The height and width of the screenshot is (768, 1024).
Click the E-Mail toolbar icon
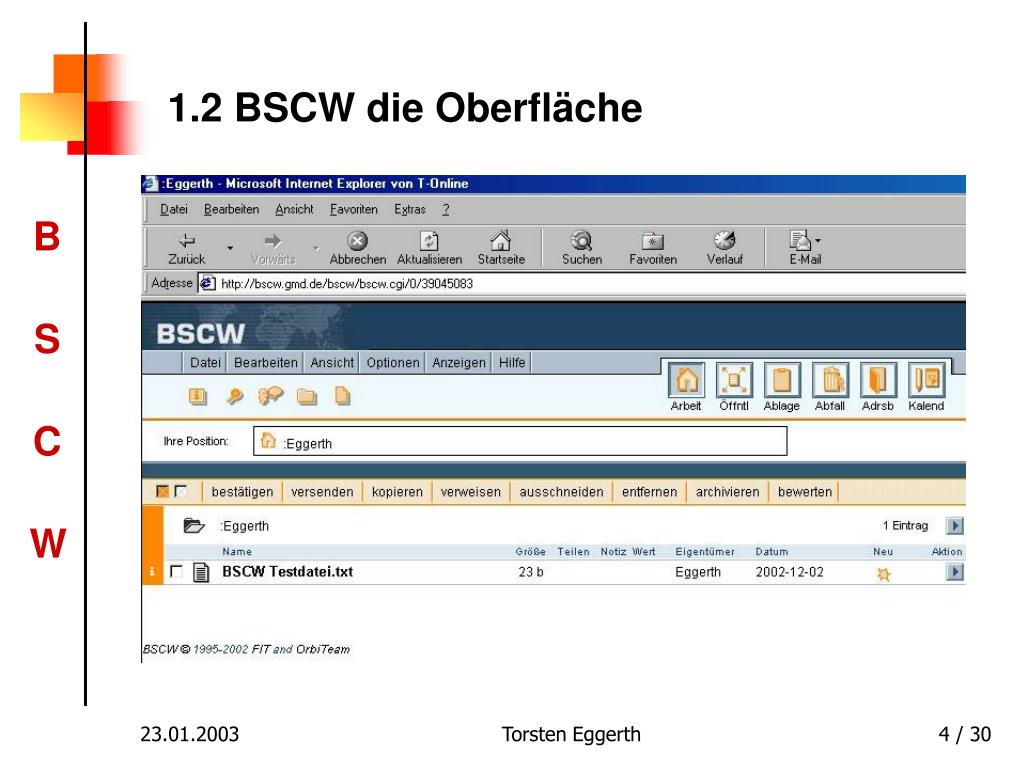point(800,240)
